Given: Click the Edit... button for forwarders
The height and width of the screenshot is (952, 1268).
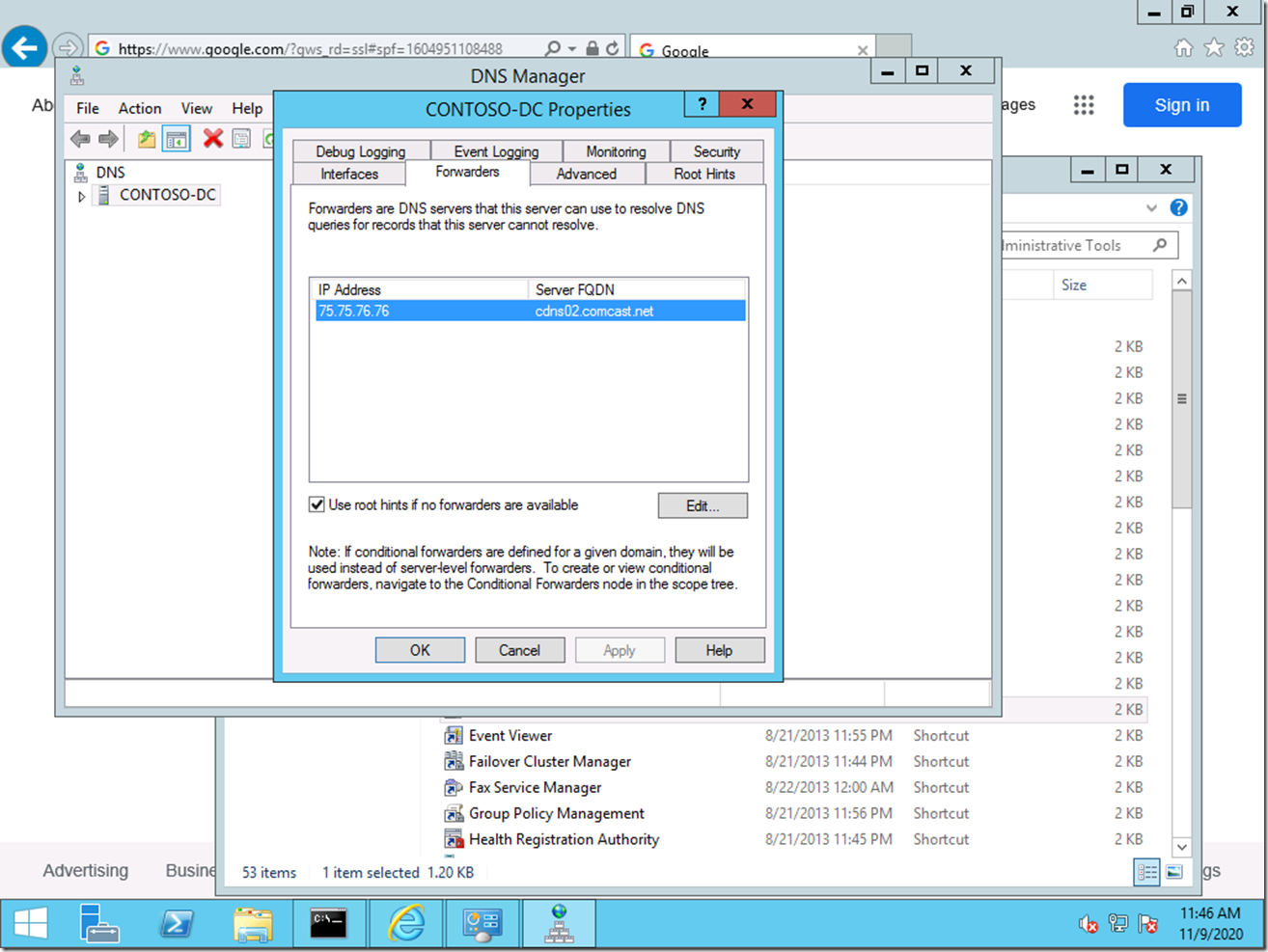Looking at the screenshot, I should click(702, 505).
